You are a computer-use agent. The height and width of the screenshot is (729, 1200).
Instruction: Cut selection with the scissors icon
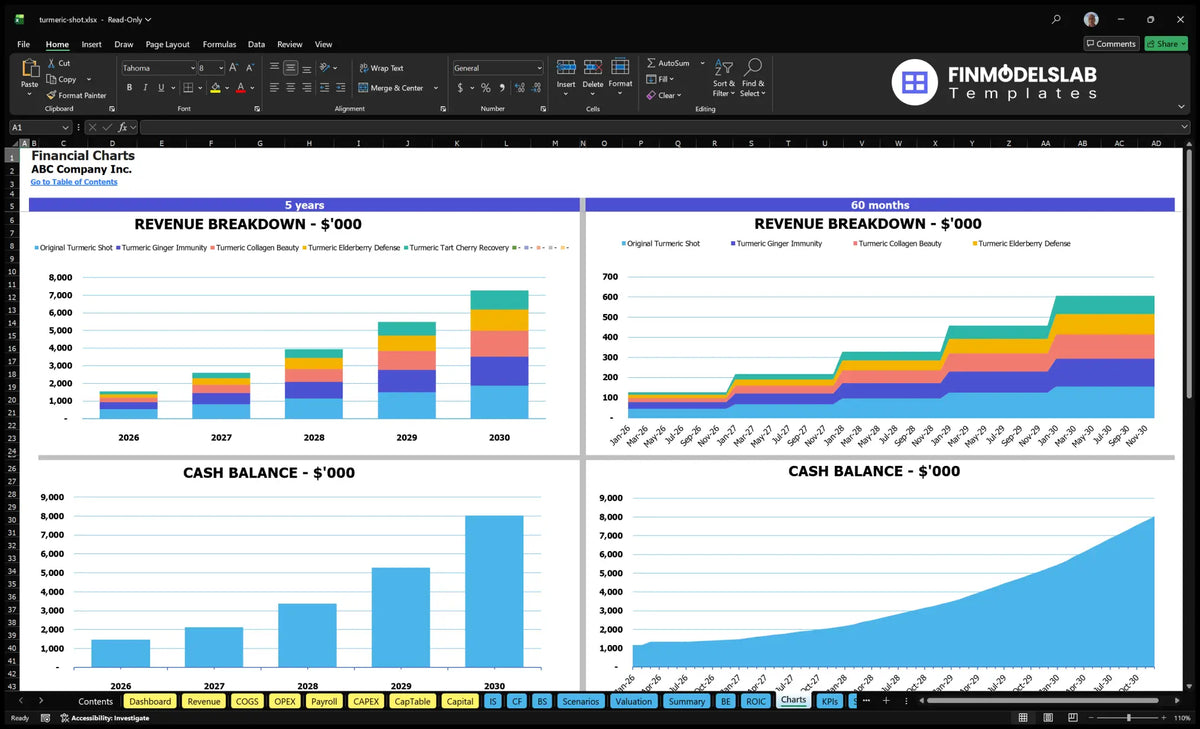click(x=51, y=63)
